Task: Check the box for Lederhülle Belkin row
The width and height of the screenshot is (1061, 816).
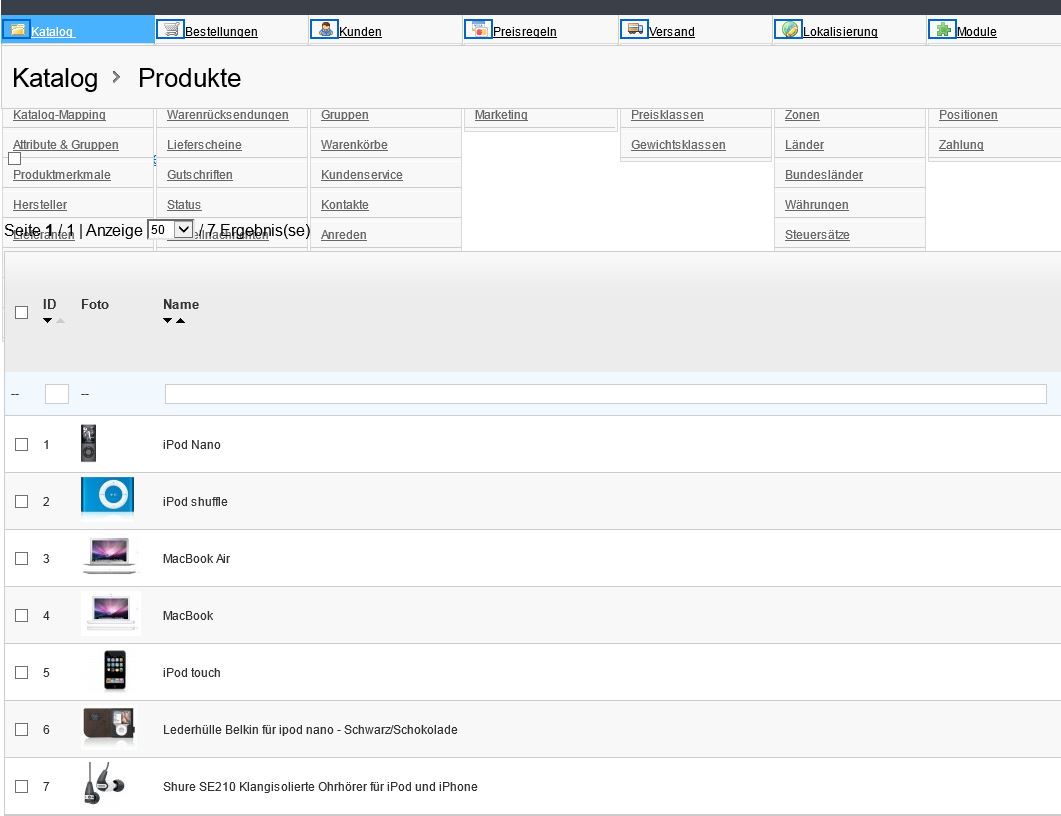Action: (22, 729)
